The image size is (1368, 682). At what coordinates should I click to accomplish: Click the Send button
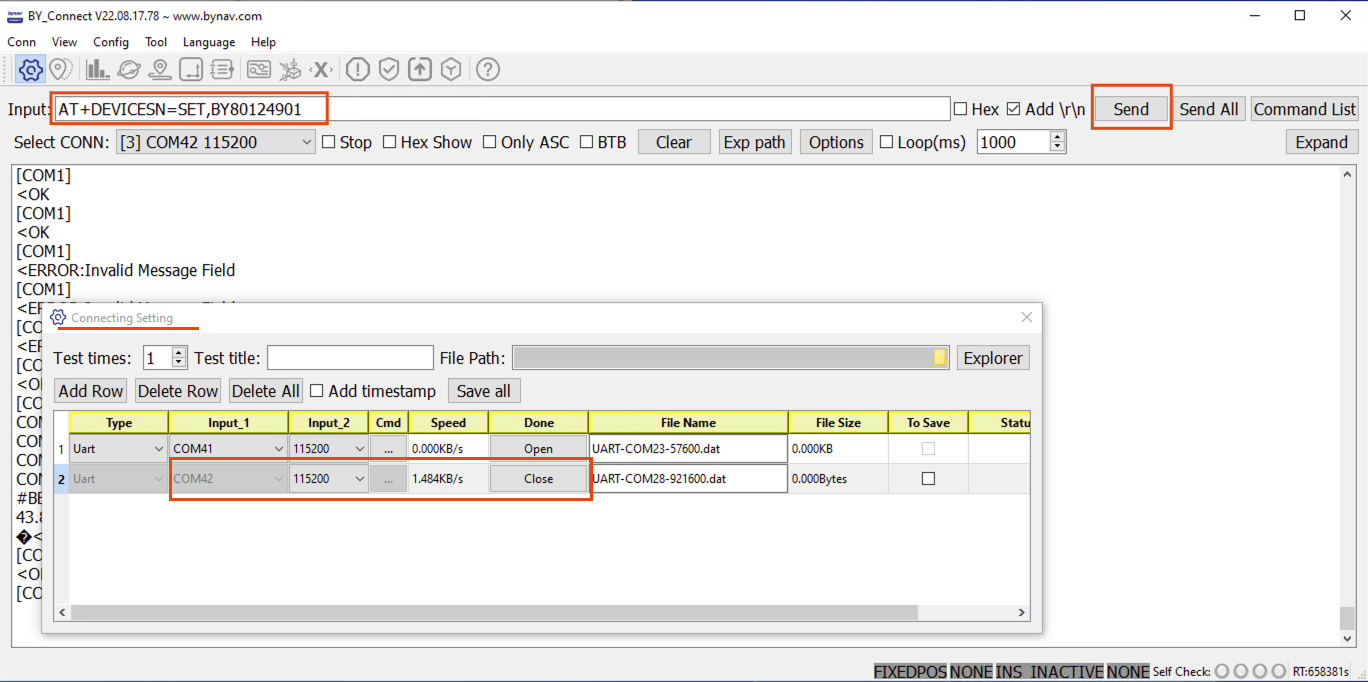click(1131, 109)
